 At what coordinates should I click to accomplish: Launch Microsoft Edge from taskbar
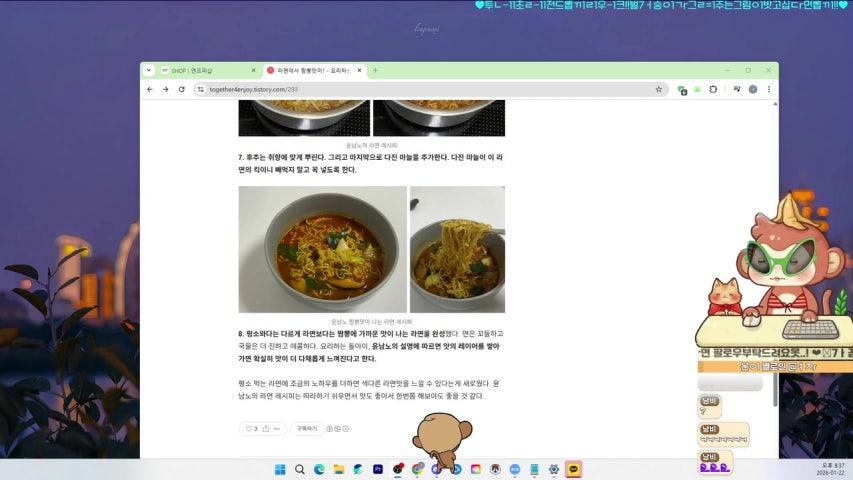(319, 469)
